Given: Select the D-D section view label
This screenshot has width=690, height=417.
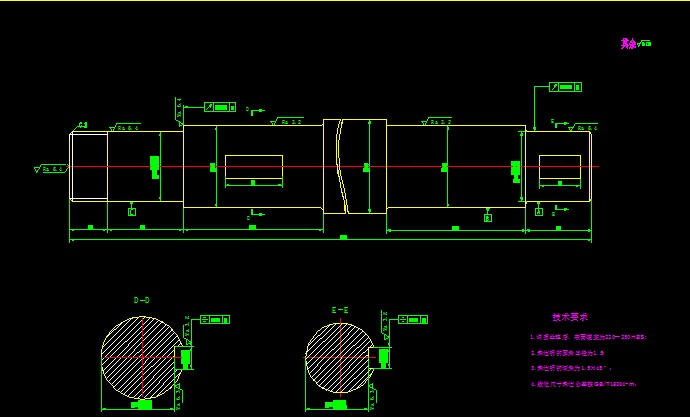Looking at the screenshot, I should coord(141,300).
